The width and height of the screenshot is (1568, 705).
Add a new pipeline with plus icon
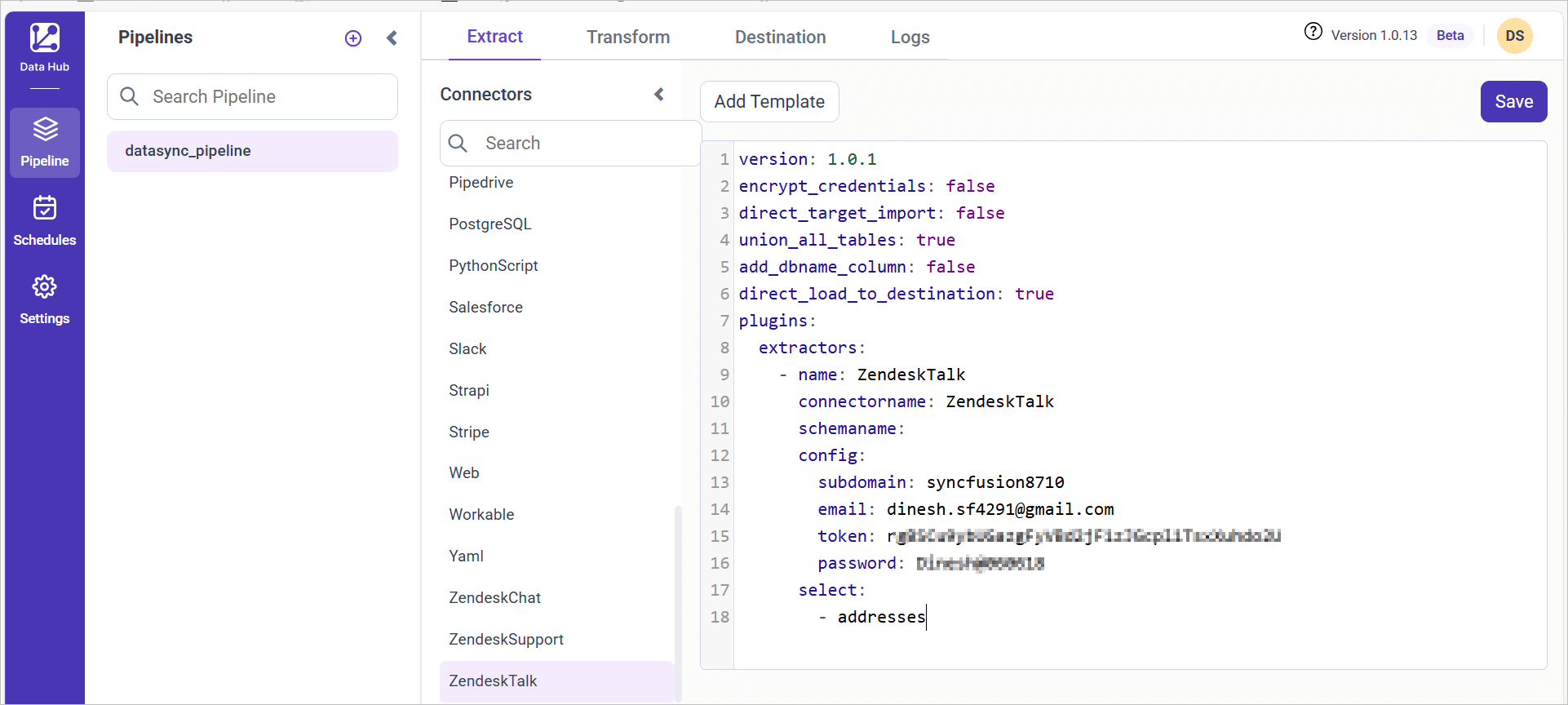click(x=353, y=38)
